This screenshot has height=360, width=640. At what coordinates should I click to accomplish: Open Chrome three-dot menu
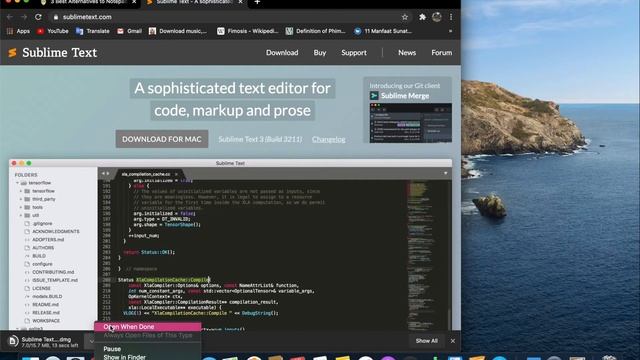click(x=451, y=17)
